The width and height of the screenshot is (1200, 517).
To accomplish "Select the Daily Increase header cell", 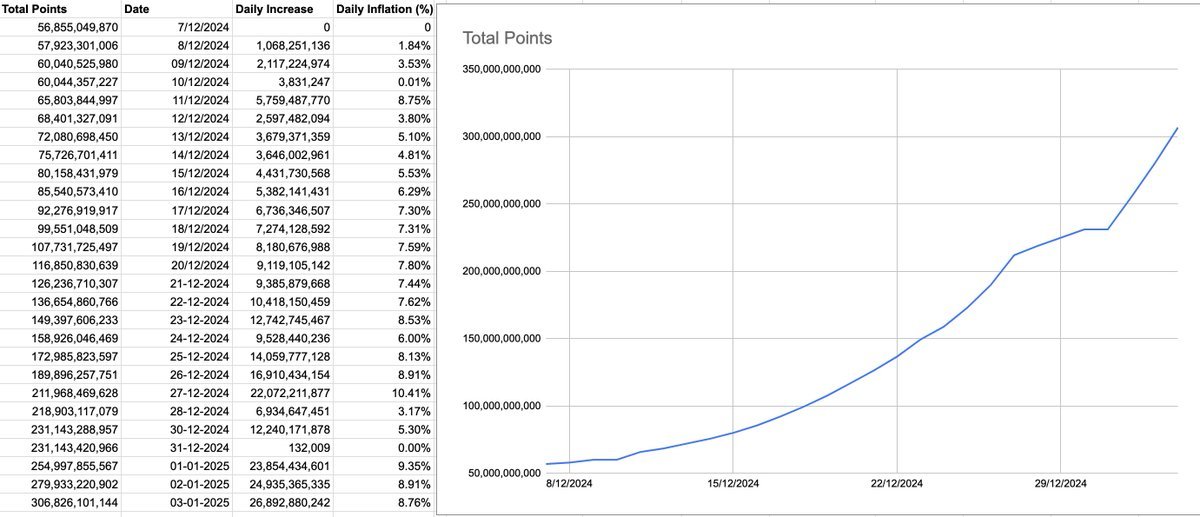I will 274,9.
